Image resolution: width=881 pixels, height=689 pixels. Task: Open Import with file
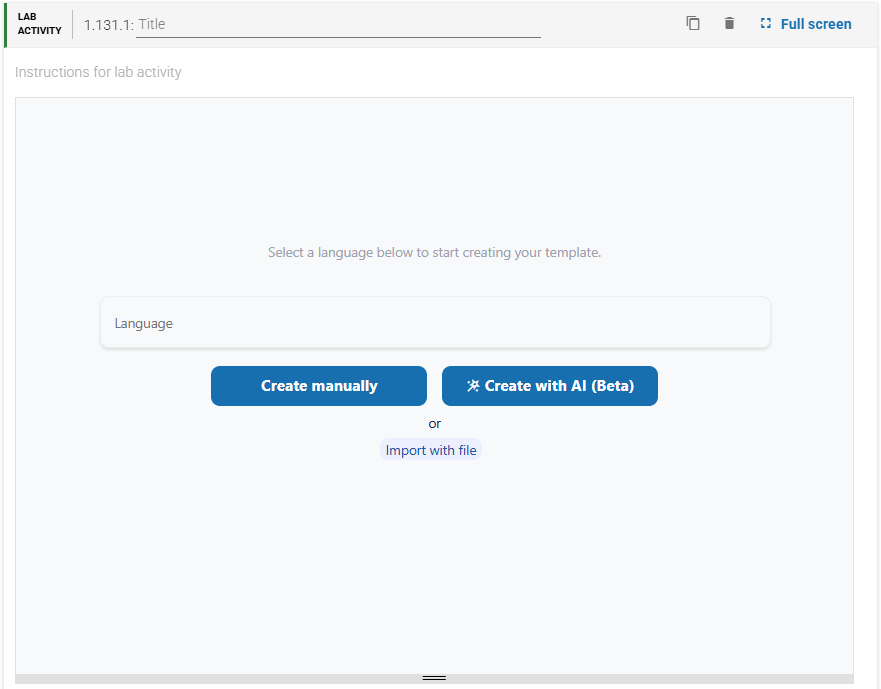pyautogui.click(x=430, y=450)
